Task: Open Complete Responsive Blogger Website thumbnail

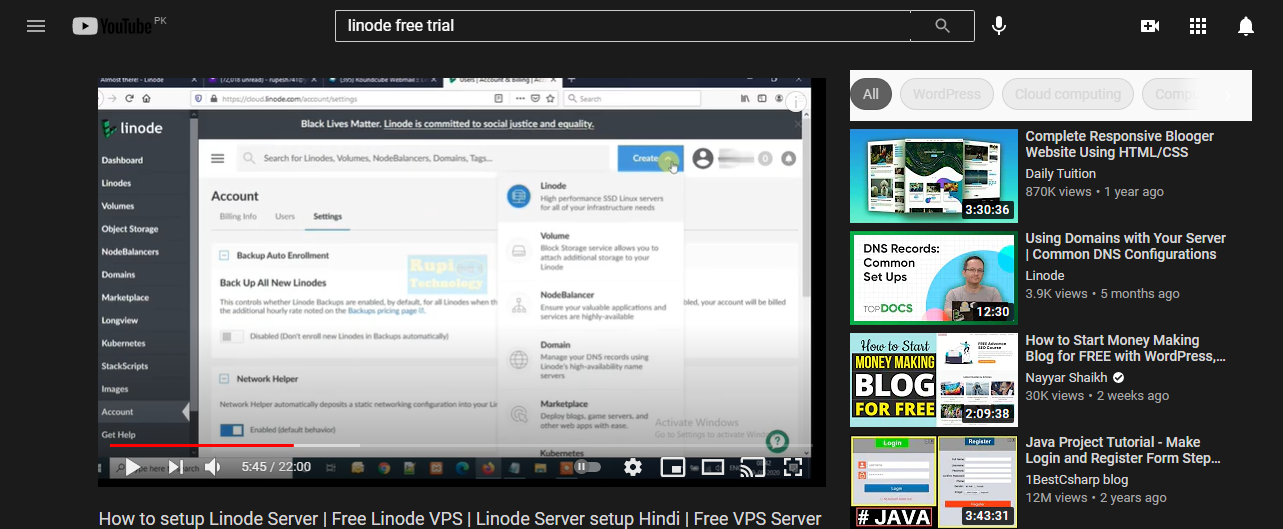Action: 934,175
